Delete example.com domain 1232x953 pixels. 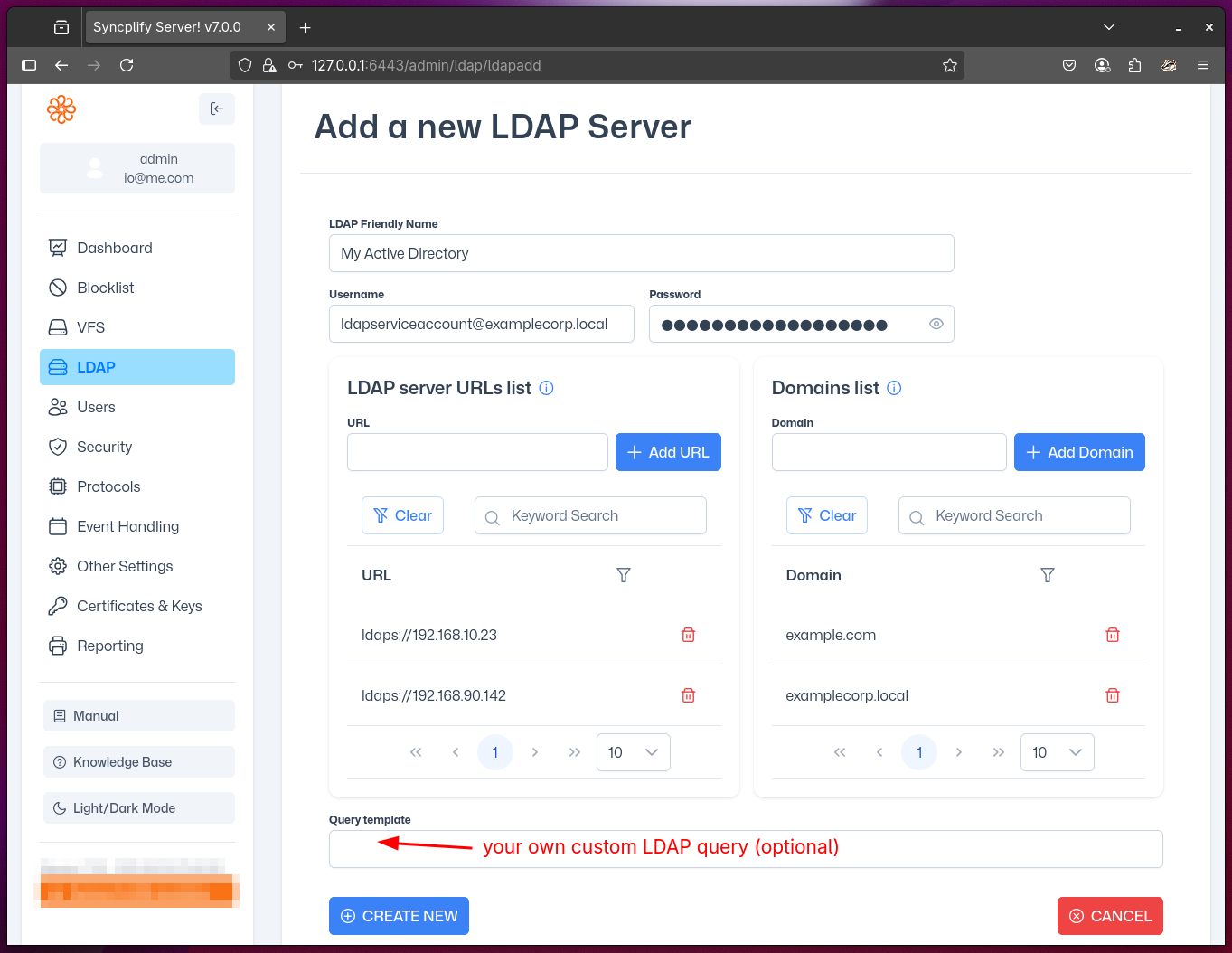(x=1113, y=635)
